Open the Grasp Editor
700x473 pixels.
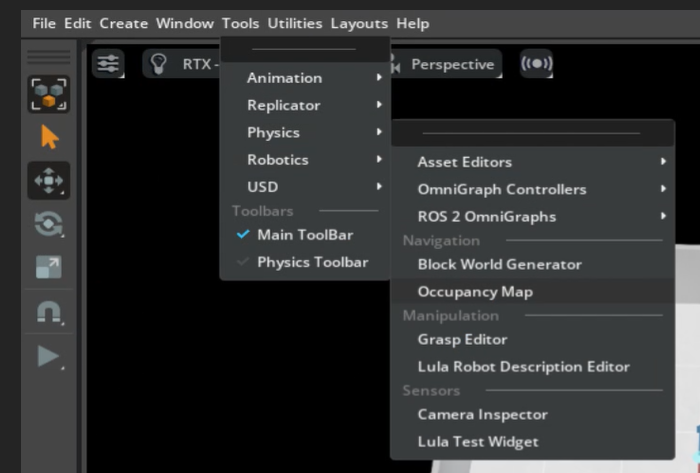pyautogui.click(x=533, y=339)
